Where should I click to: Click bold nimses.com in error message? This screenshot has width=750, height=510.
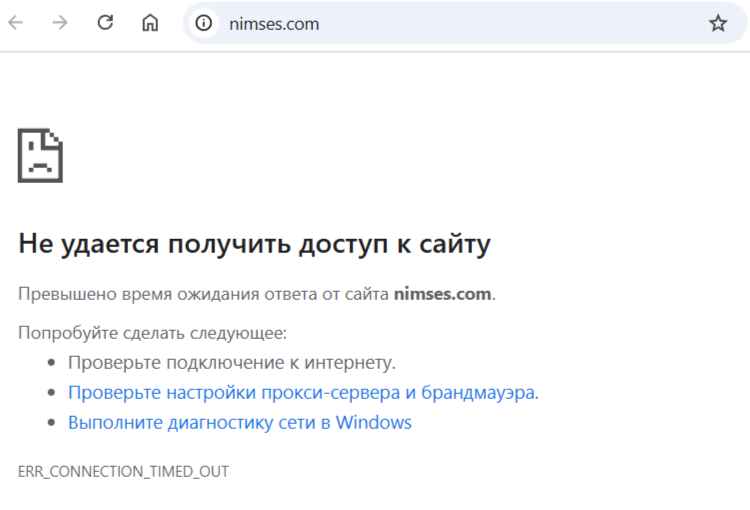tap(442, 294)
